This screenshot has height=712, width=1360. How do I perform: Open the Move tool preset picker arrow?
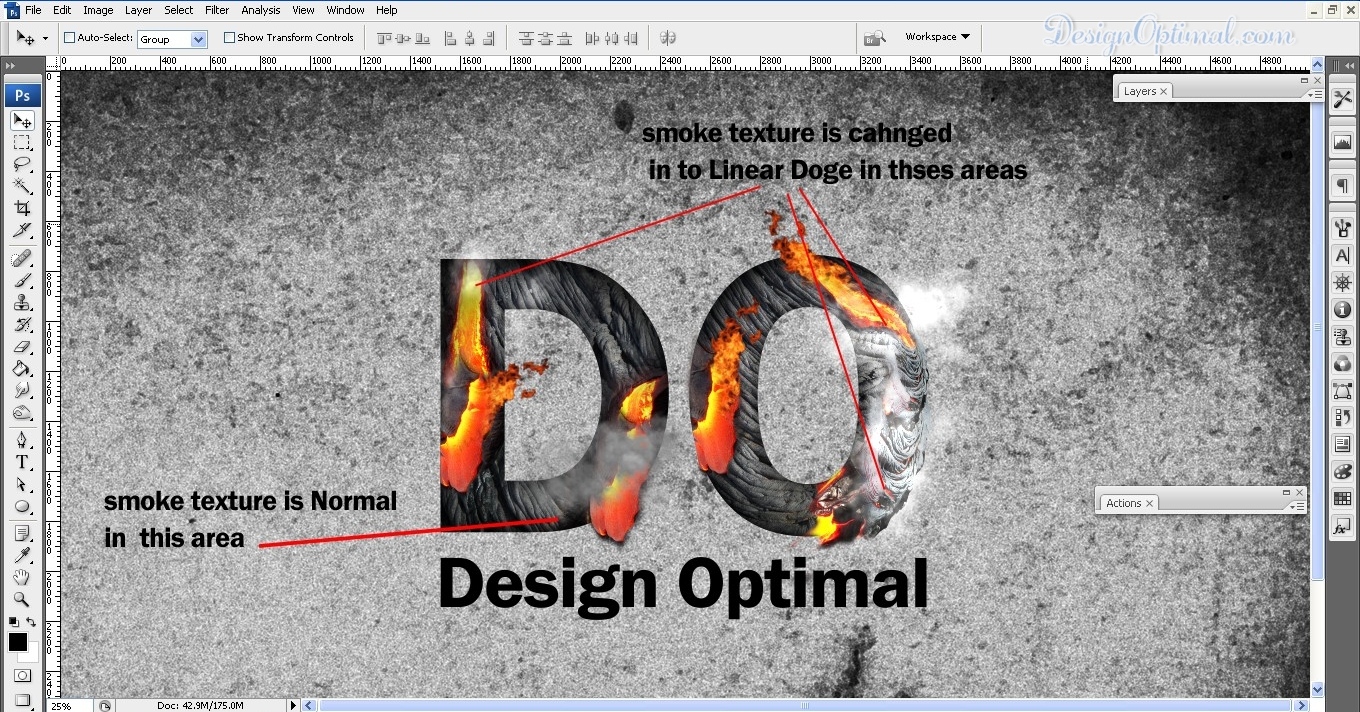point(45,39)
